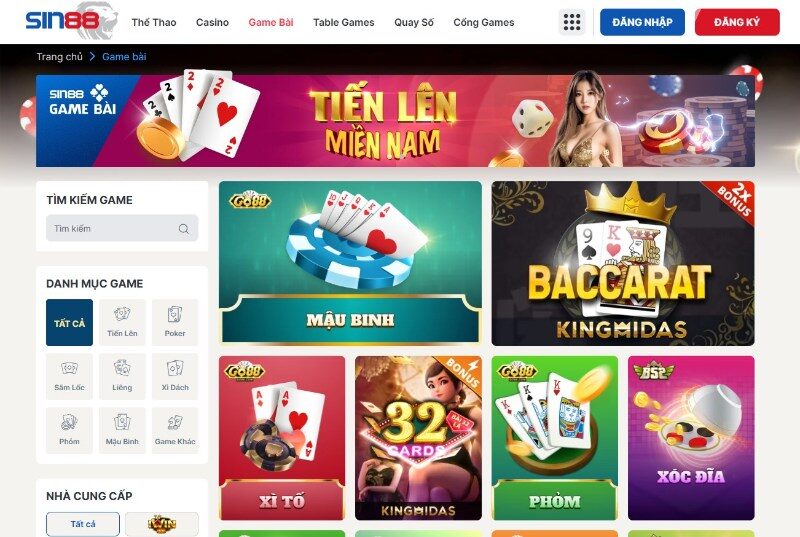This screenshot has width=800, height=537.
Task: Follow the Trang chủ breadcrumb link
Action: (59, 57)
